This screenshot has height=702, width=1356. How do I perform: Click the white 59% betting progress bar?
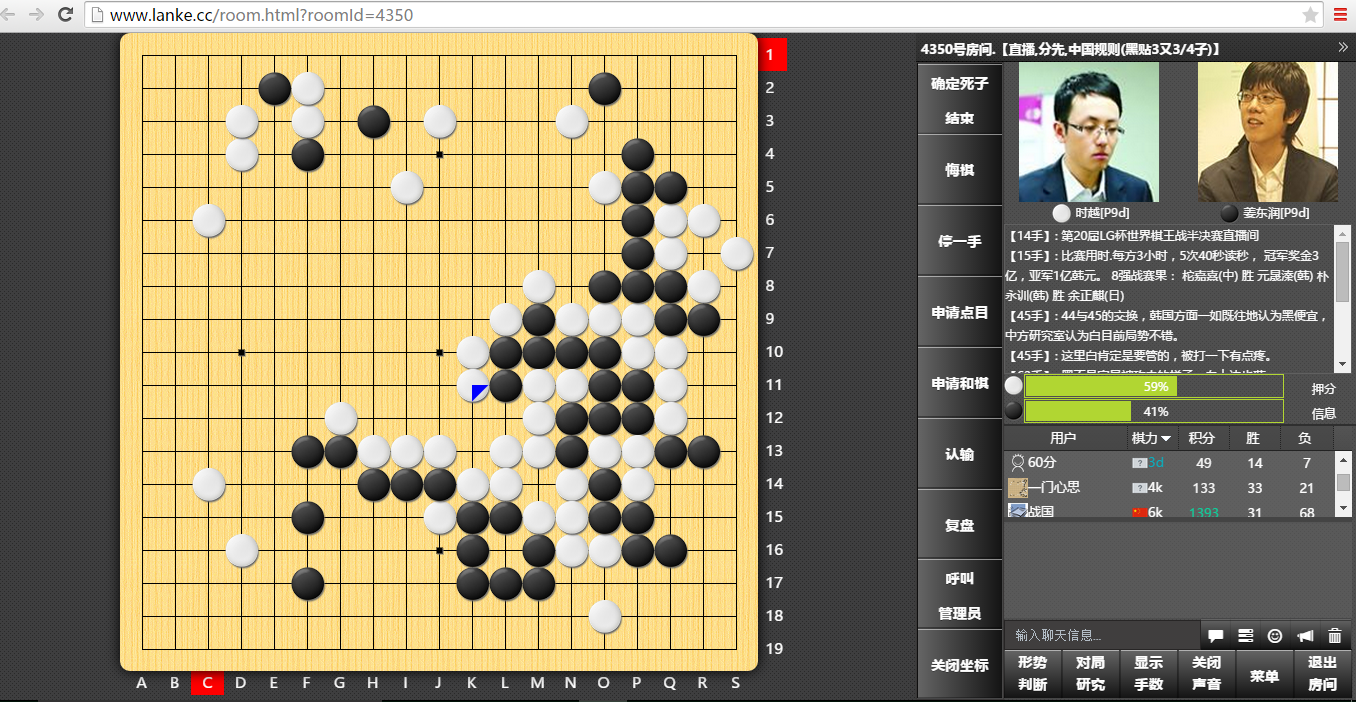[x=1154, y=386]
